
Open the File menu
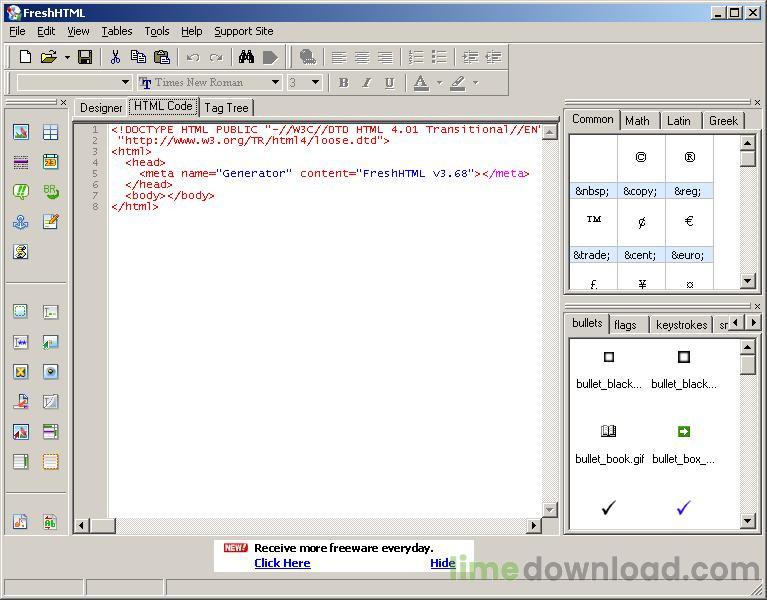[17, 31]
